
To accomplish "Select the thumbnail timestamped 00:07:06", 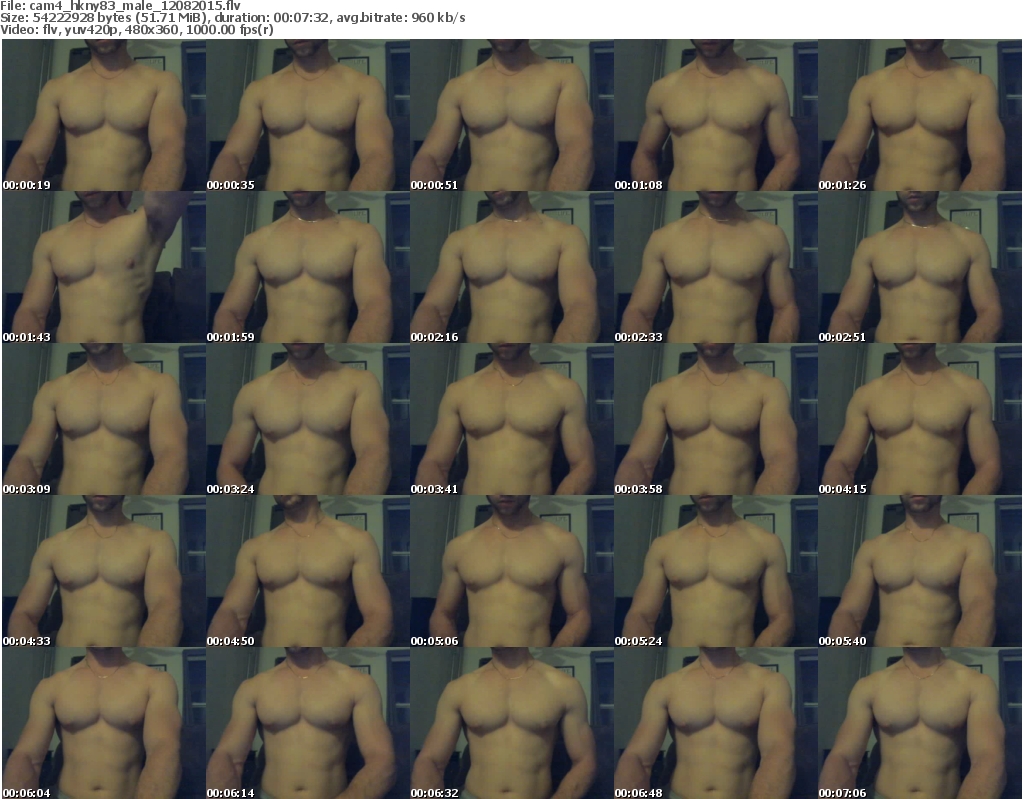I will 920,723.
